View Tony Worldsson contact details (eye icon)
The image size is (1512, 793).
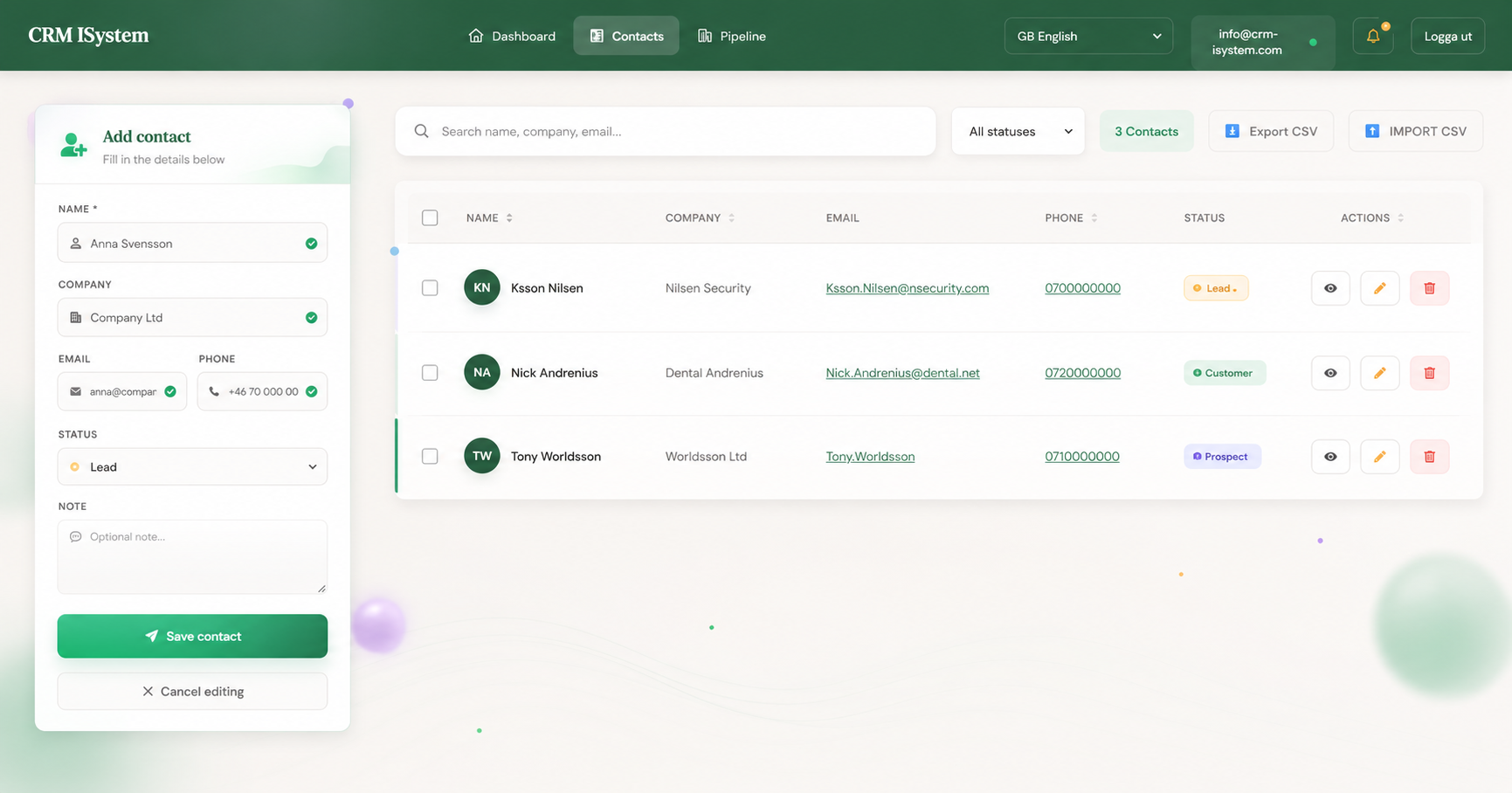pos(1330,457)
